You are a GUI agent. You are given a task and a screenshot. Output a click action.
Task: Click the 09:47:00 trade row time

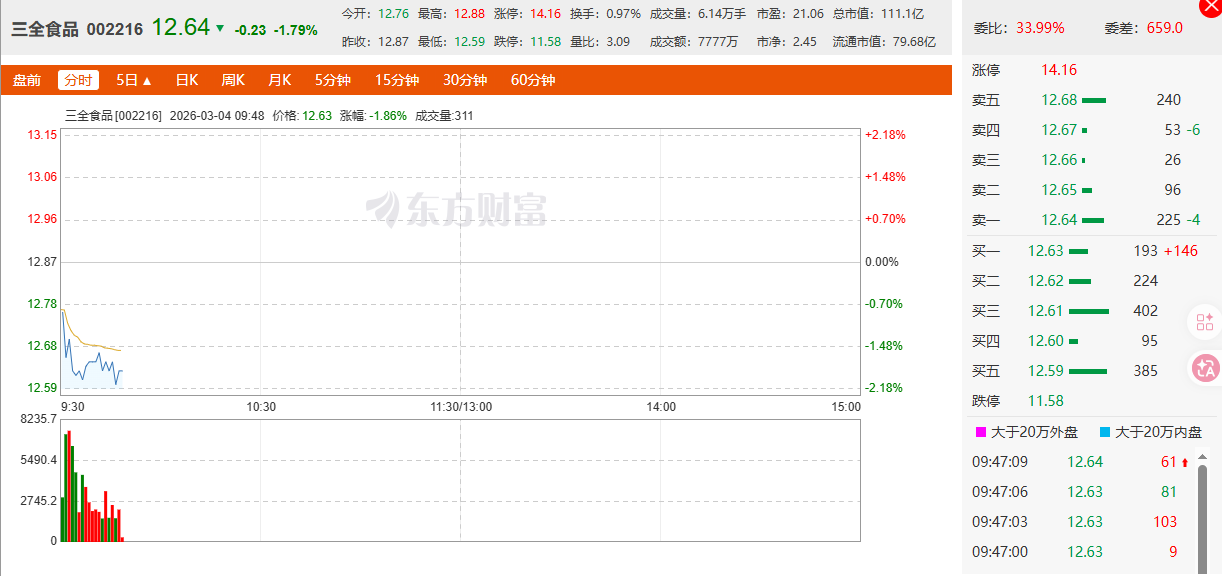1000,552
